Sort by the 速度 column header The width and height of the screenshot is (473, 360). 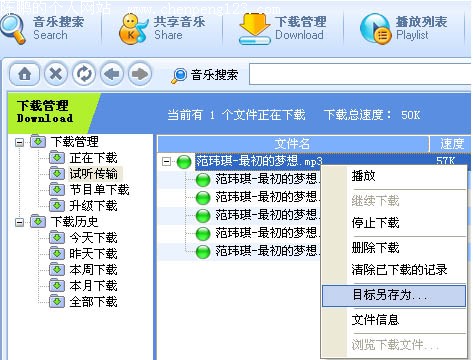(x=451, y=144)
